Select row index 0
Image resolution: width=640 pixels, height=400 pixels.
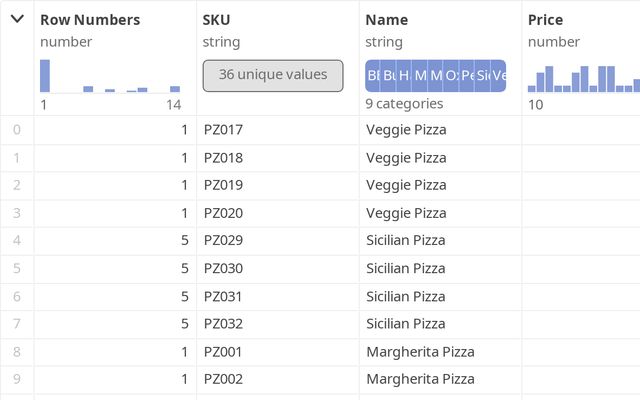(x=16, y=130)
